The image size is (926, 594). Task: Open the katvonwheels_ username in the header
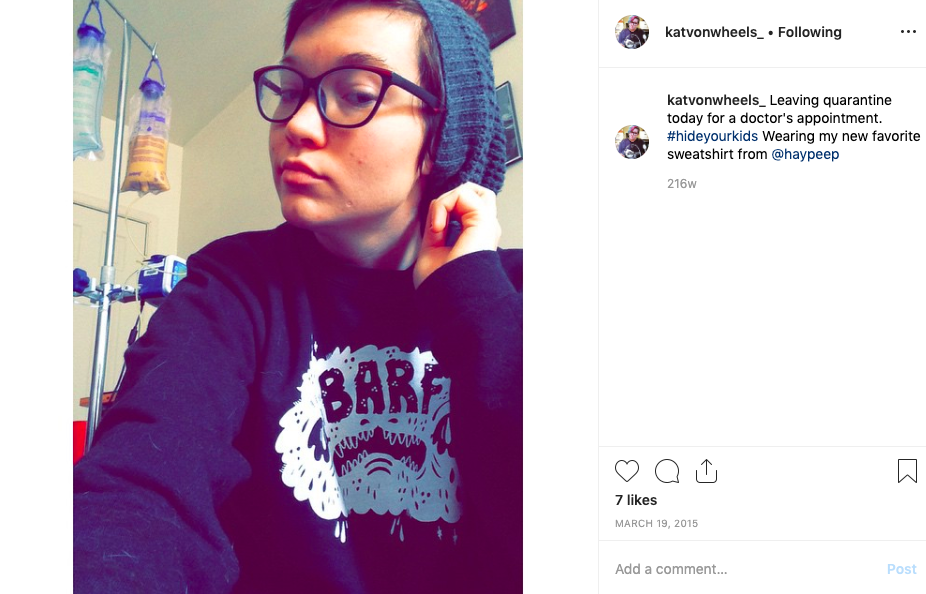pos(714,32)
